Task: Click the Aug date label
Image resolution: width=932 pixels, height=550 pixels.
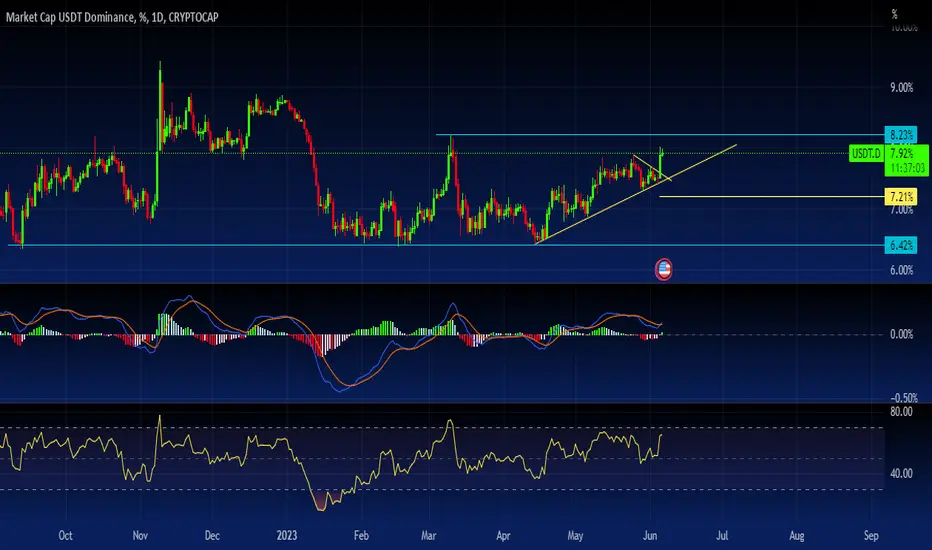Action: (796, 535)
